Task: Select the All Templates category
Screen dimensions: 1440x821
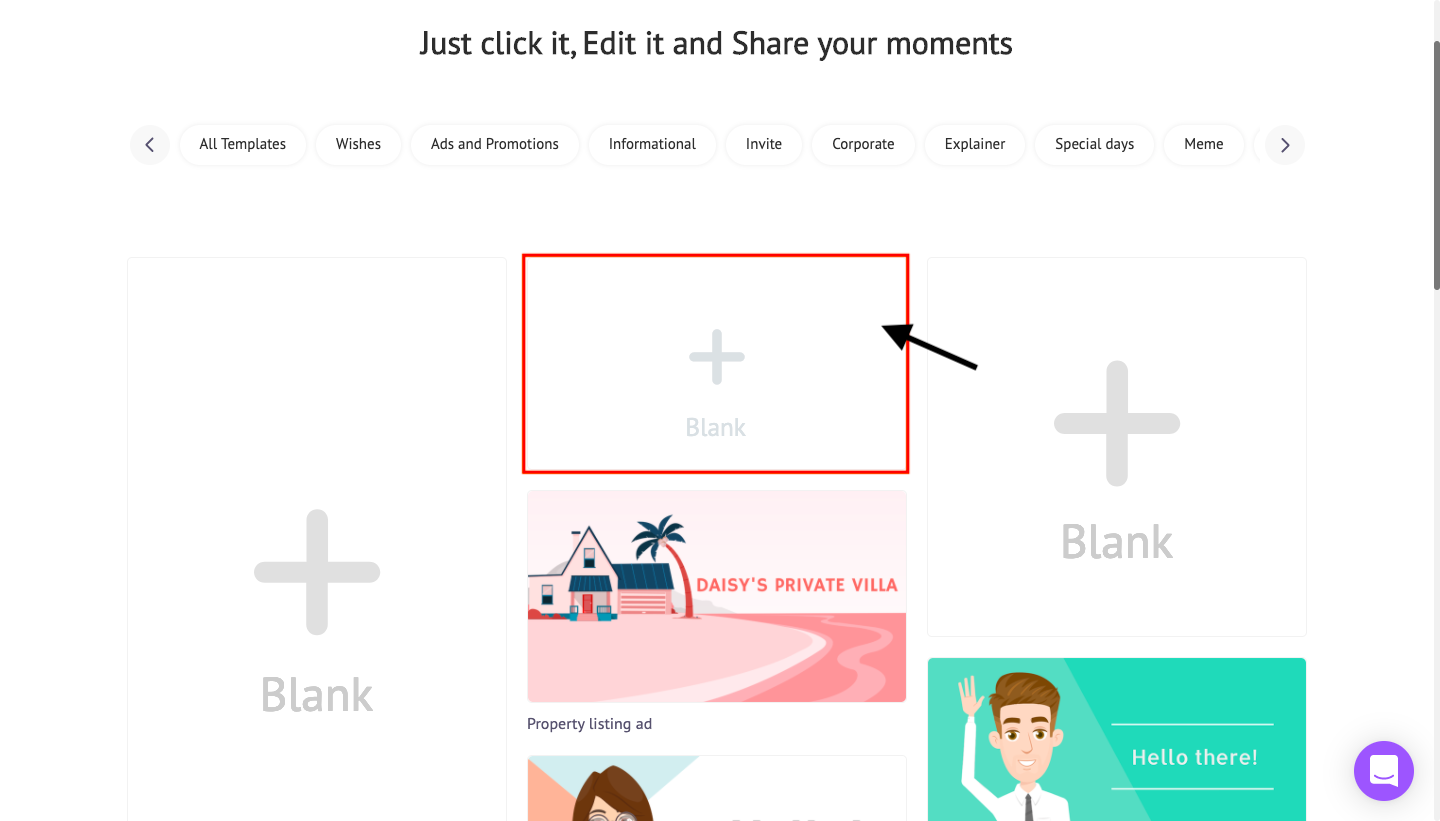Action: [x=243, y=144]
